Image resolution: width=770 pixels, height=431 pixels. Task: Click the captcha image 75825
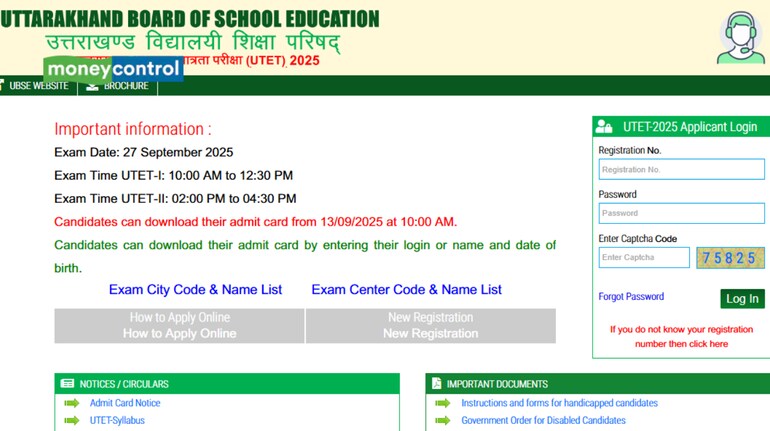coord(730,258)
